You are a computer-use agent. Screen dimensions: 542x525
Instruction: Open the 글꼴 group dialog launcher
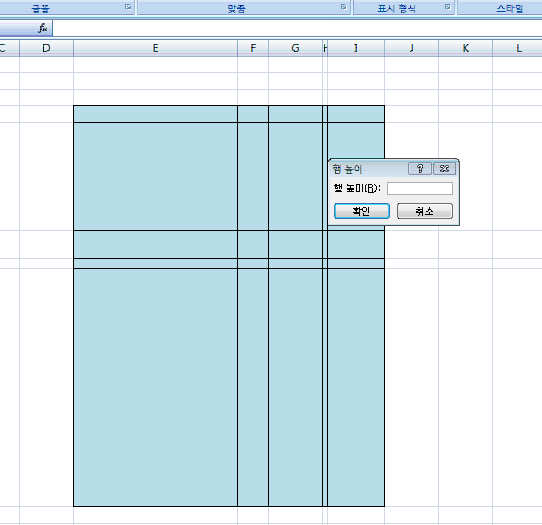click(128, 7)
